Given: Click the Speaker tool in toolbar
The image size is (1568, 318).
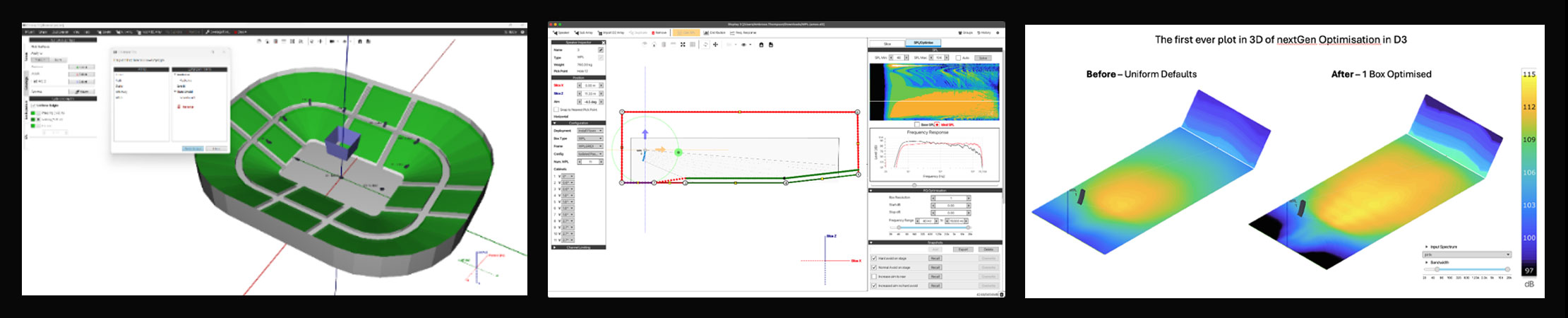Looking at the screenshot, I should pyautogui.click(x=561, y=33).
